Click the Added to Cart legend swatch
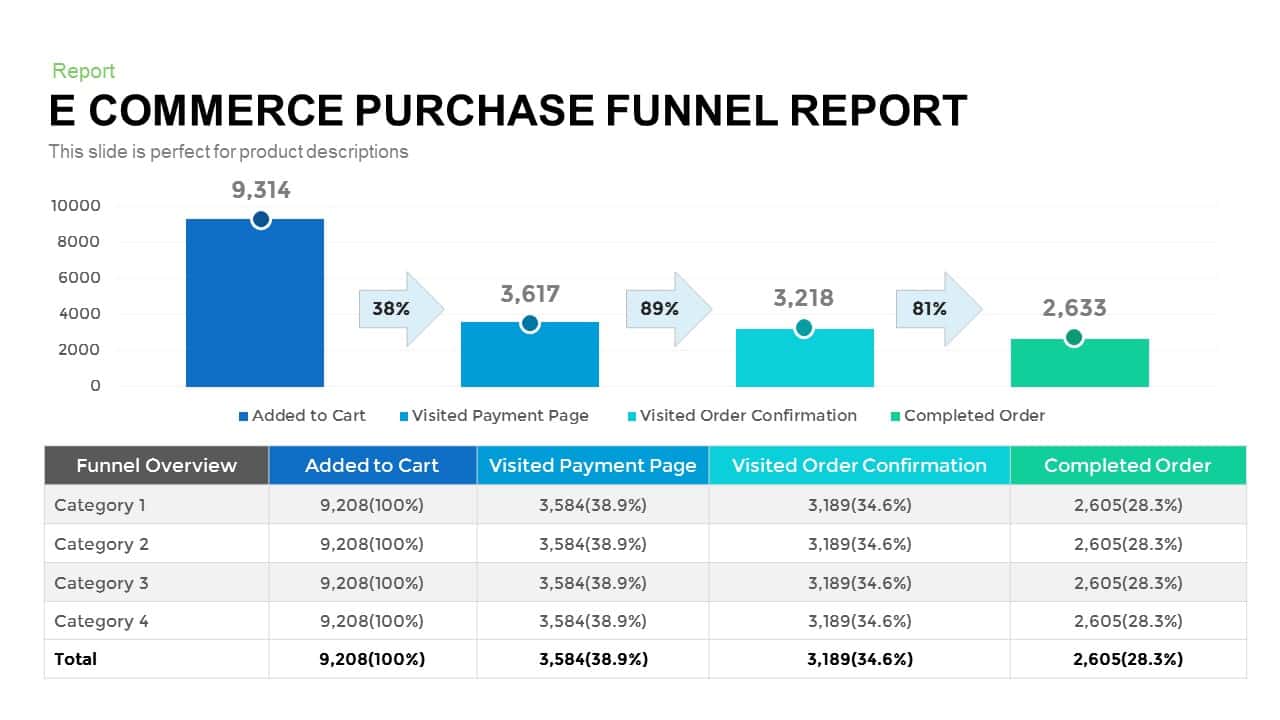The image size is (1280, 720). [243, 416]
